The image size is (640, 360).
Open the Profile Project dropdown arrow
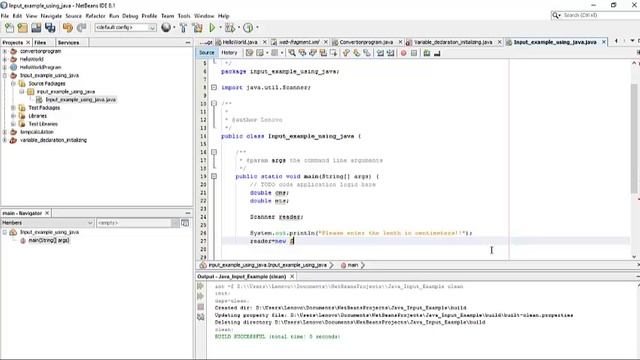click(x=257, y=27)
